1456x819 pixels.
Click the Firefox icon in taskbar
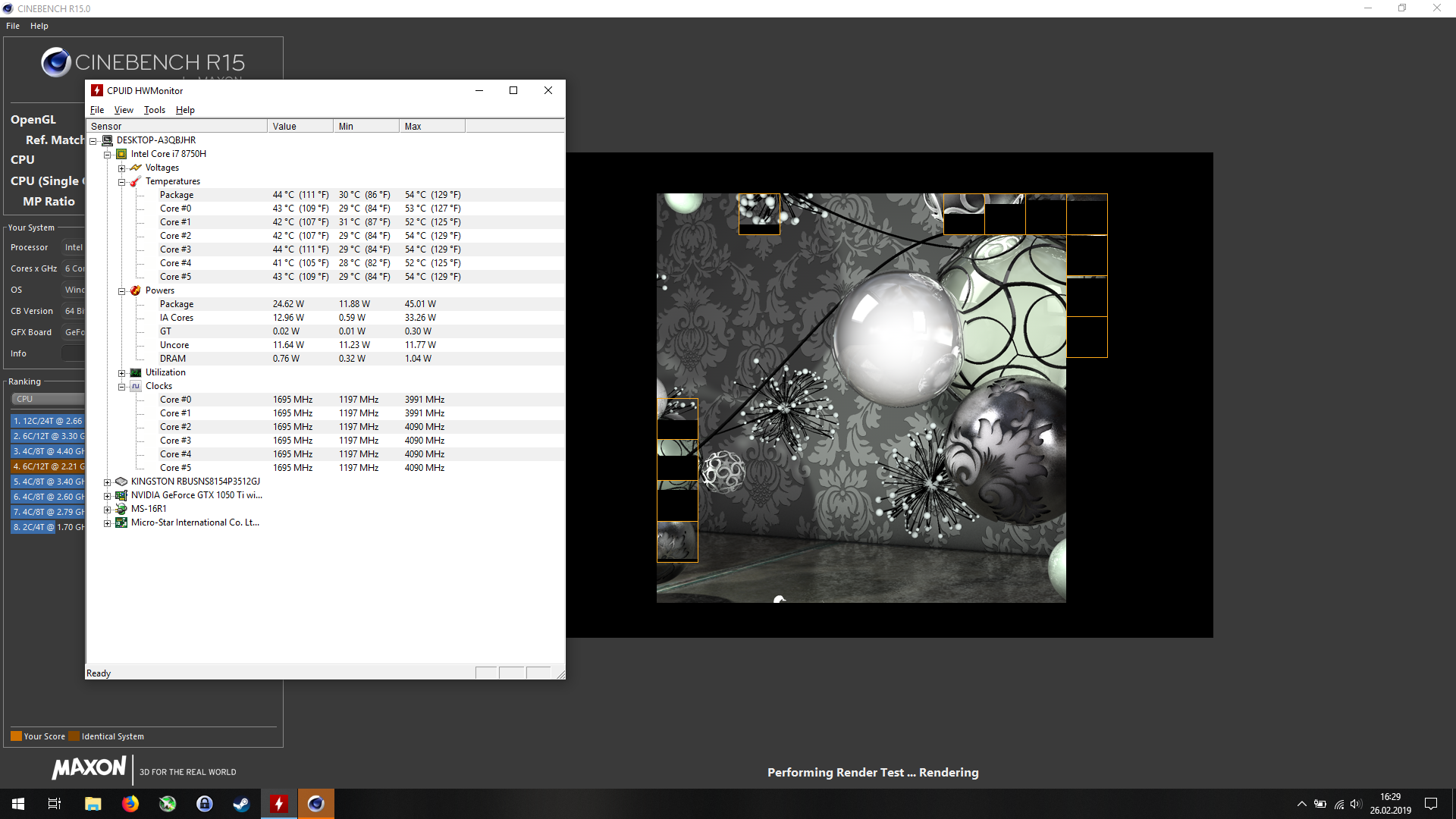[130, 804]
